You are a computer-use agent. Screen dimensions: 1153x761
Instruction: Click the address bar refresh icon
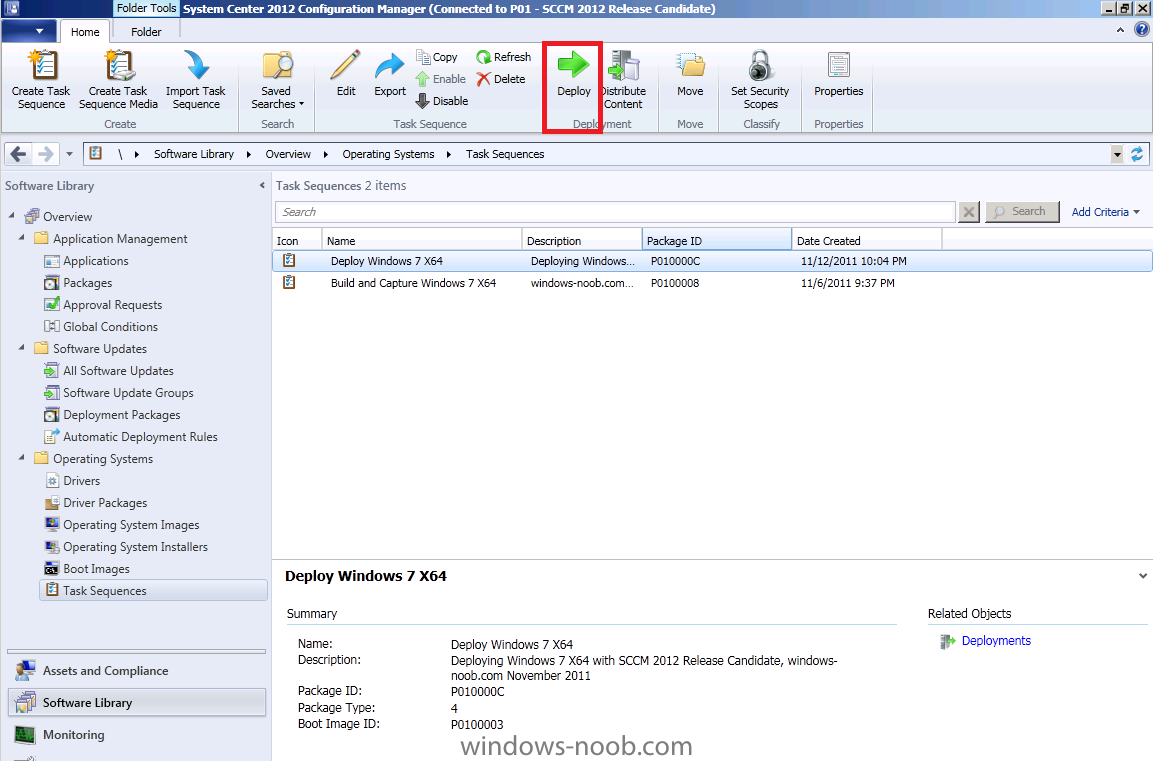(1137, 154)
